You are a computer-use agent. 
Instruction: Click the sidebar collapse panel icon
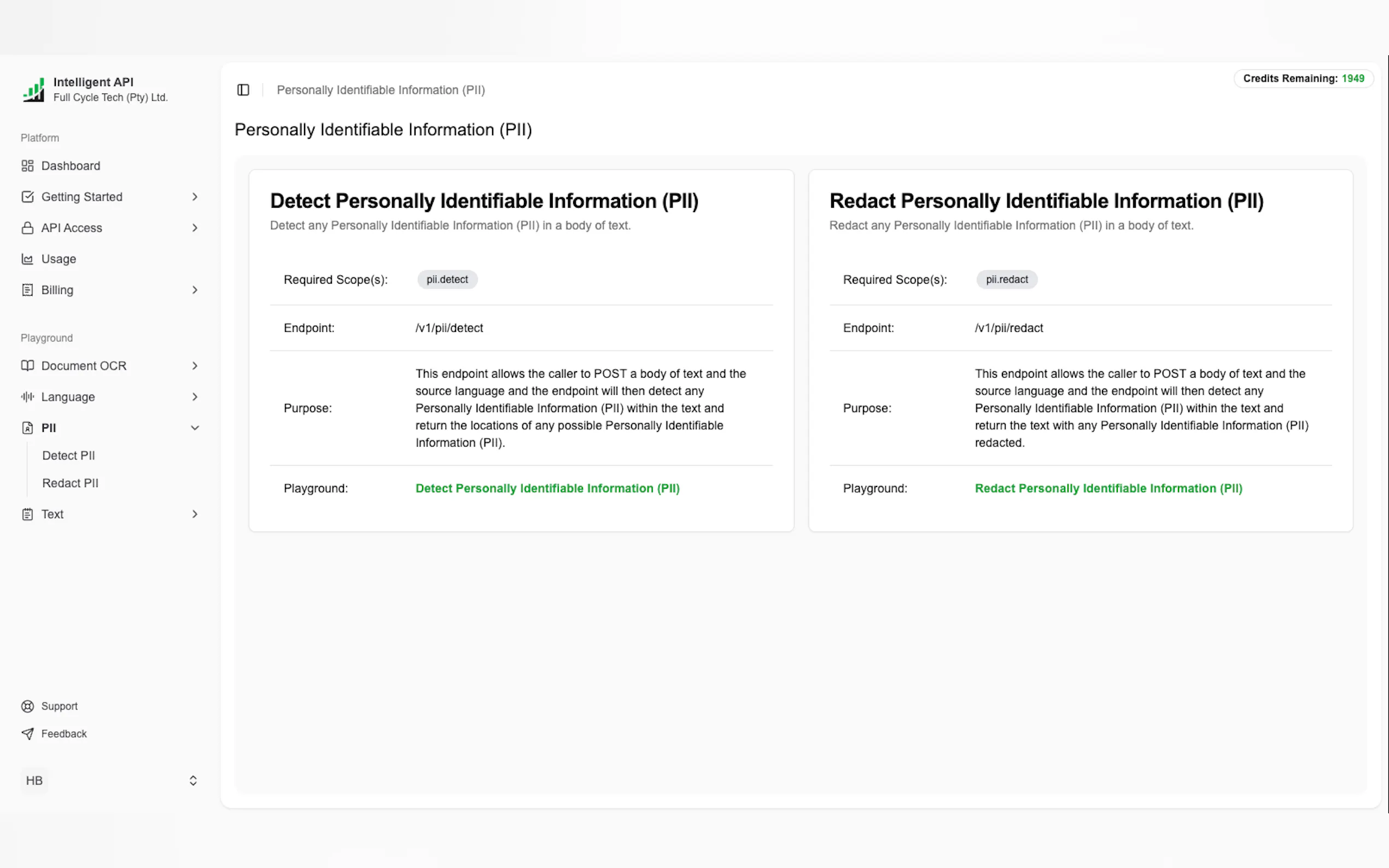(243, 90)
